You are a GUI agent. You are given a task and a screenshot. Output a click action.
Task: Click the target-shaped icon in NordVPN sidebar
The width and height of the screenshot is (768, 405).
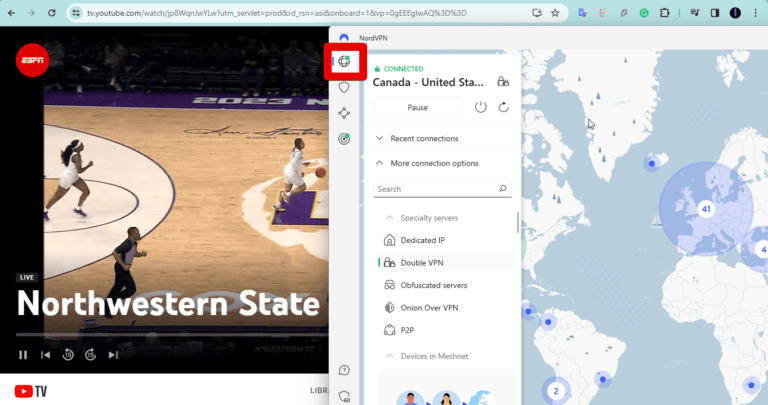344,139
